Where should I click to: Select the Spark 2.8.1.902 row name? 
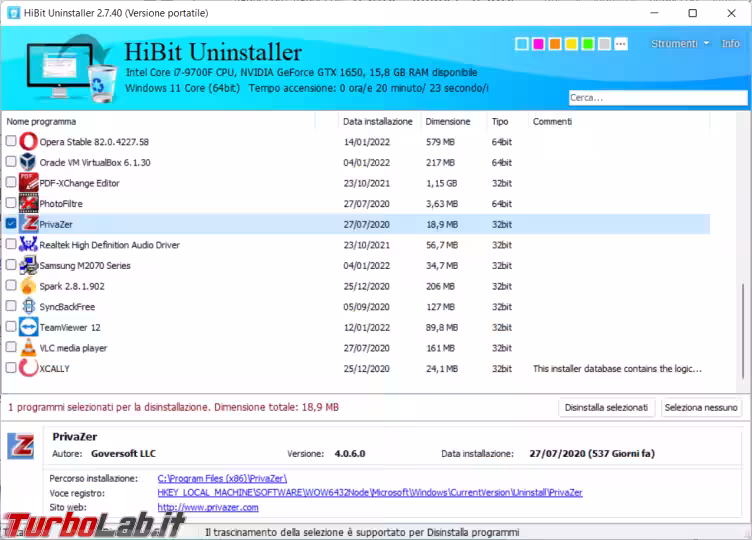(71, 286)
